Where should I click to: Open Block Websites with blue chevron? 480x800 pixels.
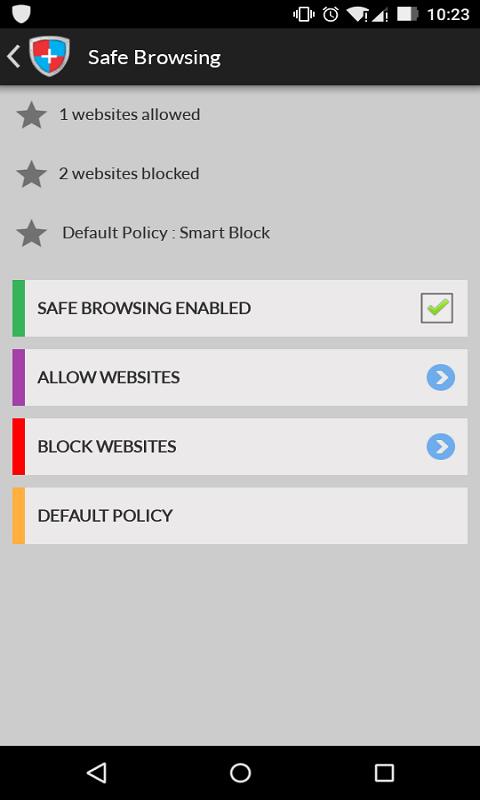coord(441,447)
